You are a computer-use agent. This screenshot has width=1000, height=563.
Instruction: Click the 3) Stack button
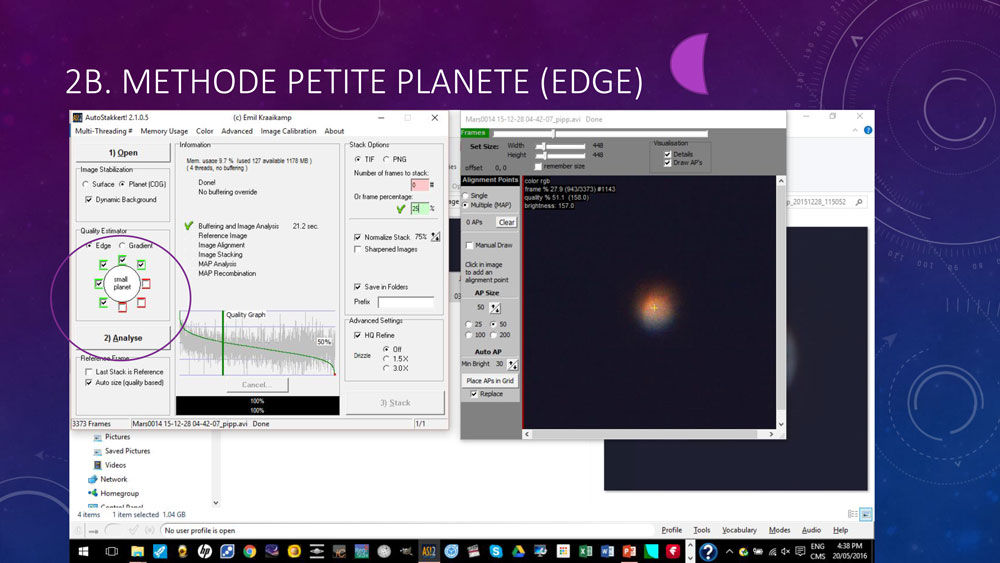(395, 402)
